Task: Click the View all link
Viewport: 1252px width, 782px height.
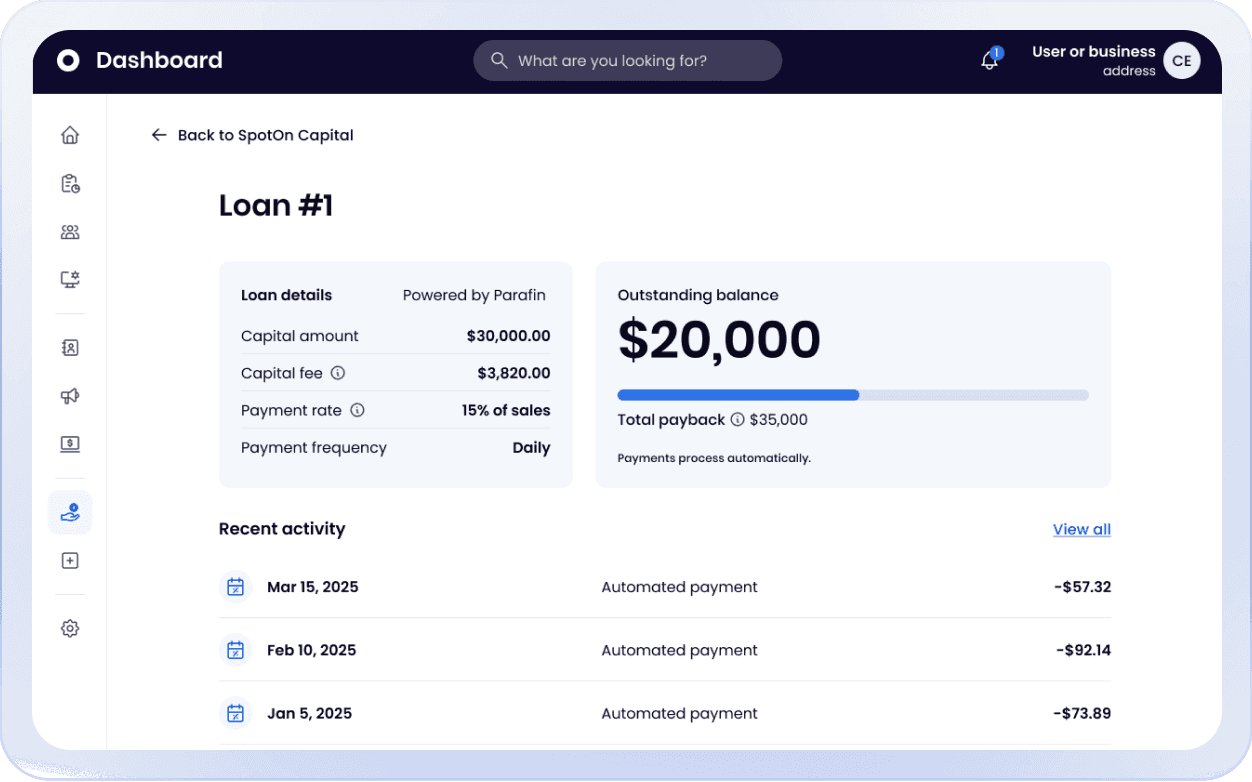Action: [1082, 529]
